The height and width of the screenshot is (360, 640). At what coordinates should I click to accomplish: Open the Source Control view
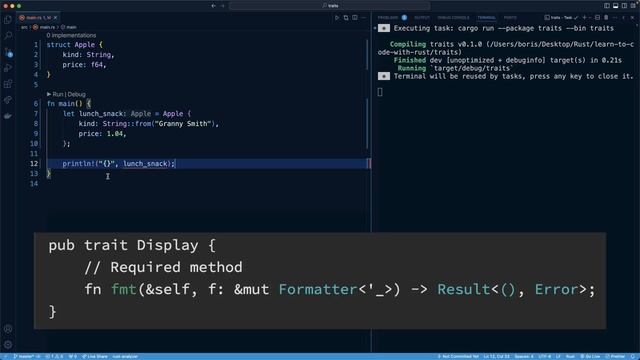point(8,52)
